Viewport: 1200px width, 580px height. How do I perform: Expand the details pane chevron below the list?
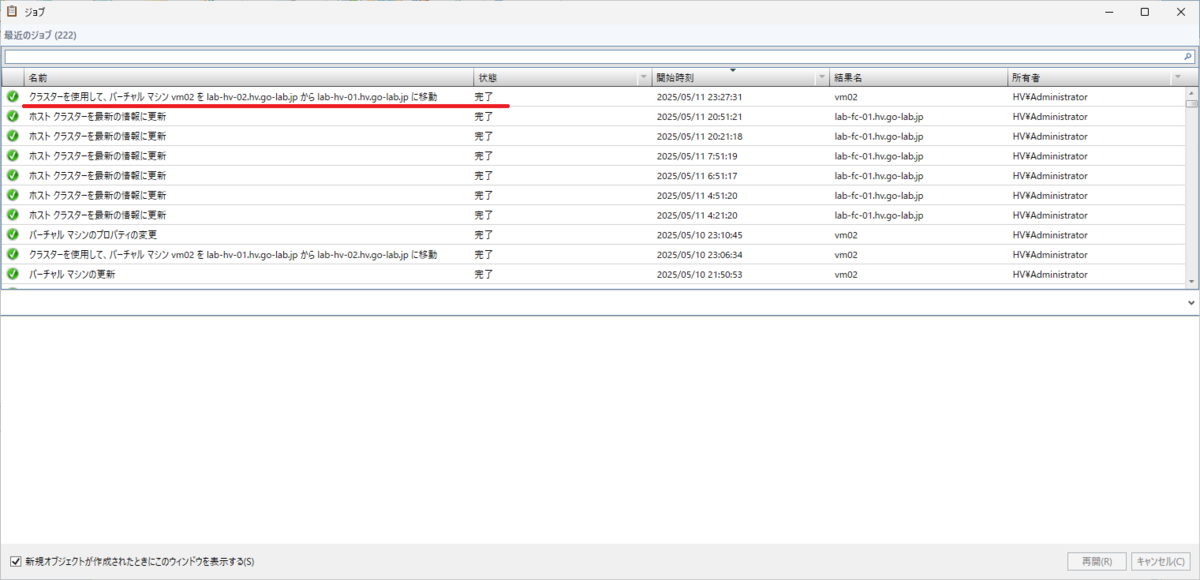coord(1191,302)
